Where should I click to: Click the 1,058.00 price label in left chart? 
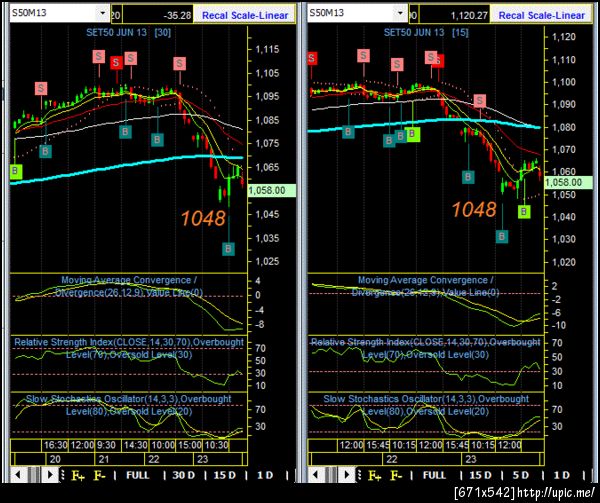coord(271,190)
